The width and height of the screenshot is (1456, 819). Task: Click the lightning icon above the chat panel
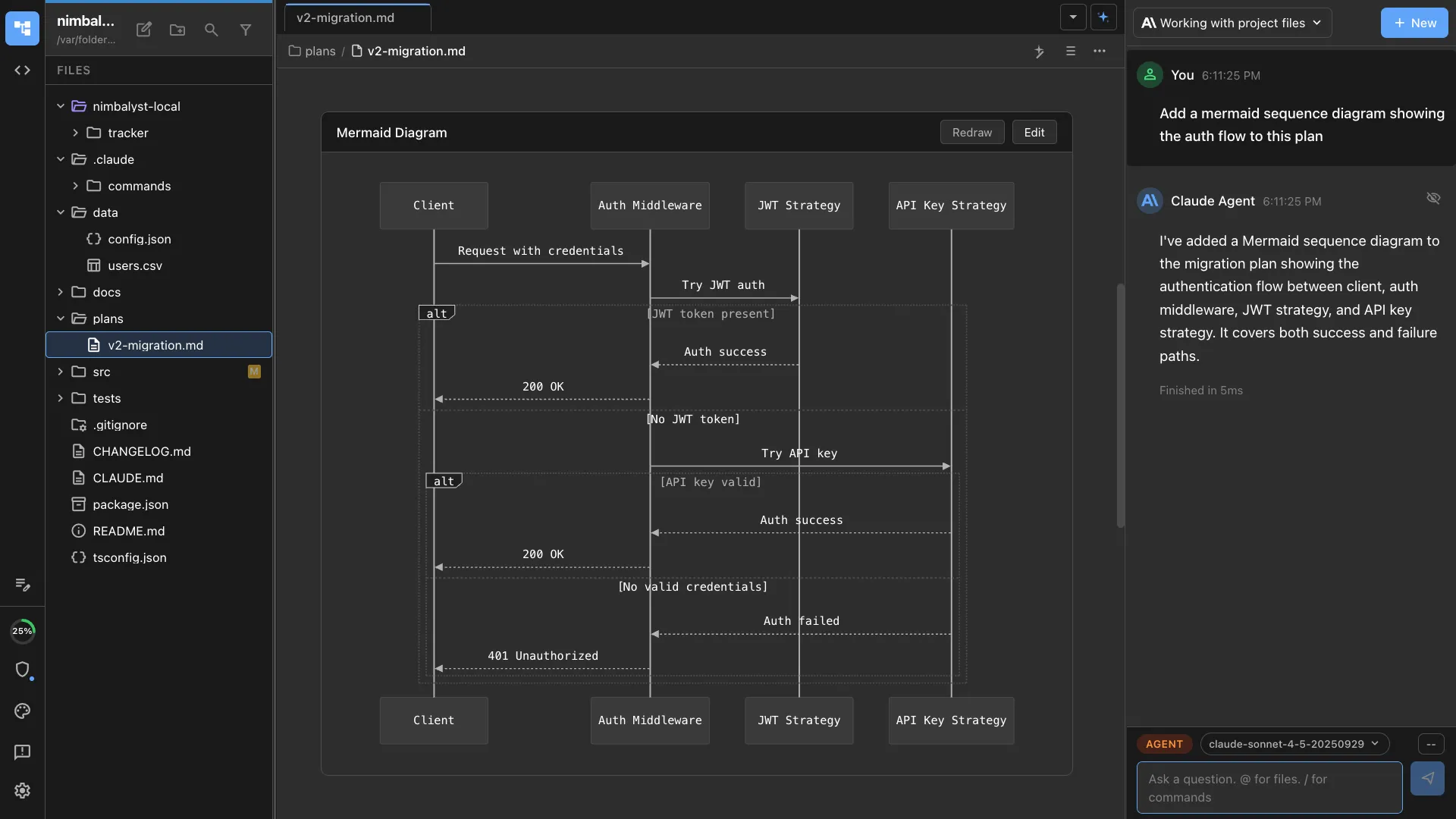point(1039,51)
